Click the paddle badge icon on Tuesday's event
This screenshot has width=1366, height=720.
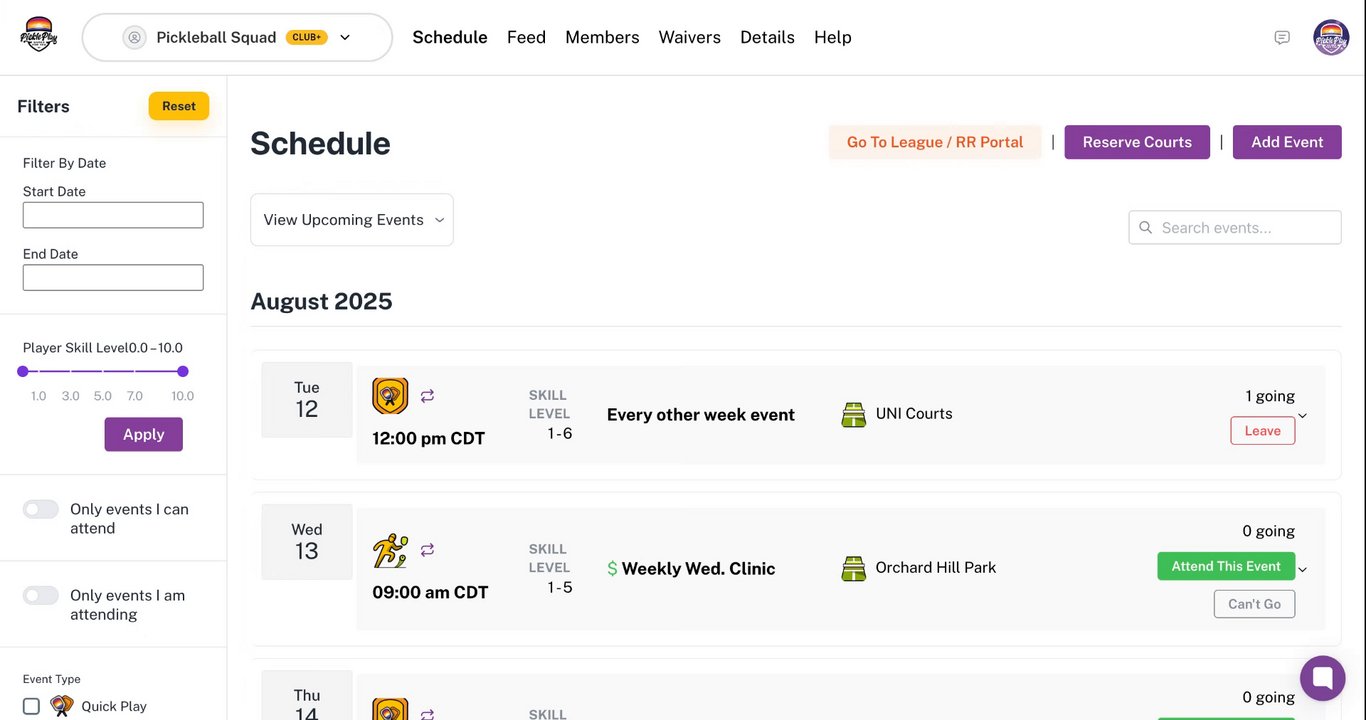click(x=390, y=396)
